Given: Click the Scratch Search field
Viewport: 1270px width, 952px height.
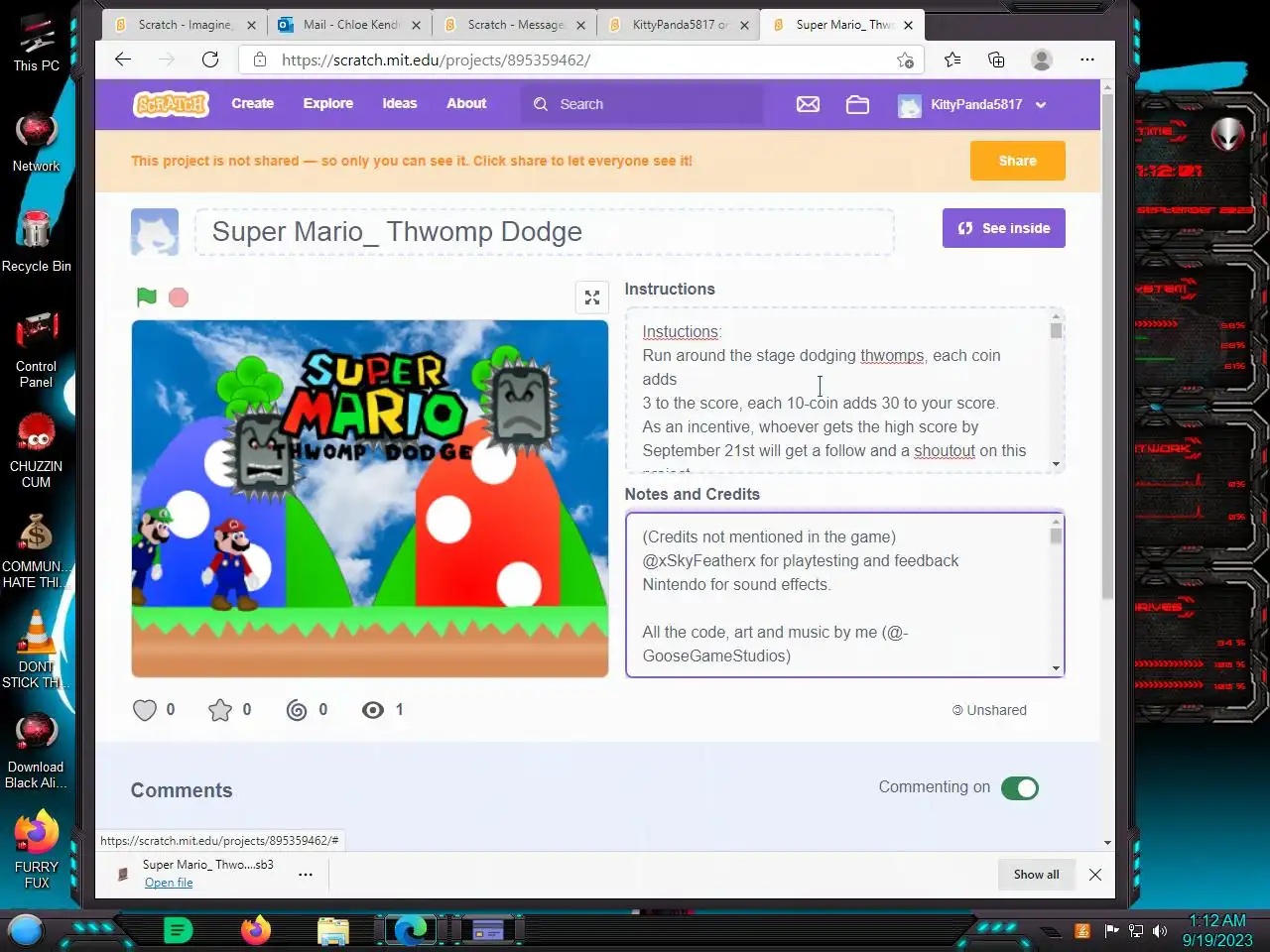Looking at the screenshot, I should click(x=643, y=104).
